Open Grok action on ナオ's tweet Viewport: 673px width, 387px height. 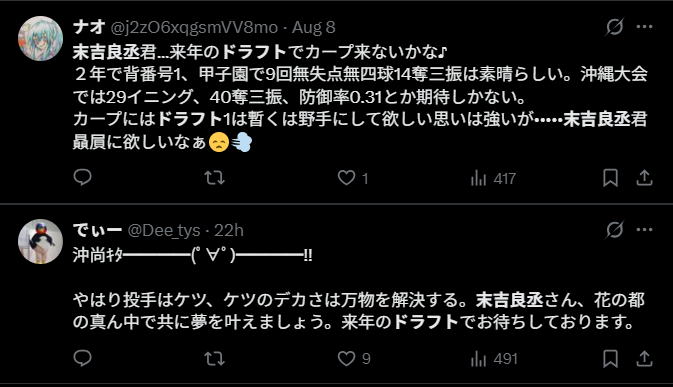[x=614, y=27]
